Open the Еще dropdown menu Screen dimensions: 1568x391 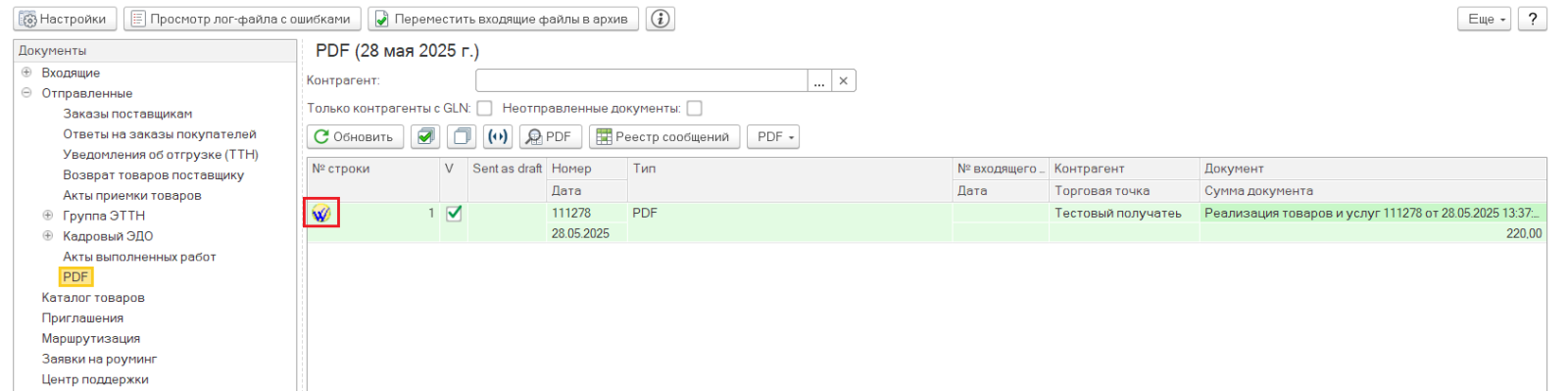coord(1485,19)
